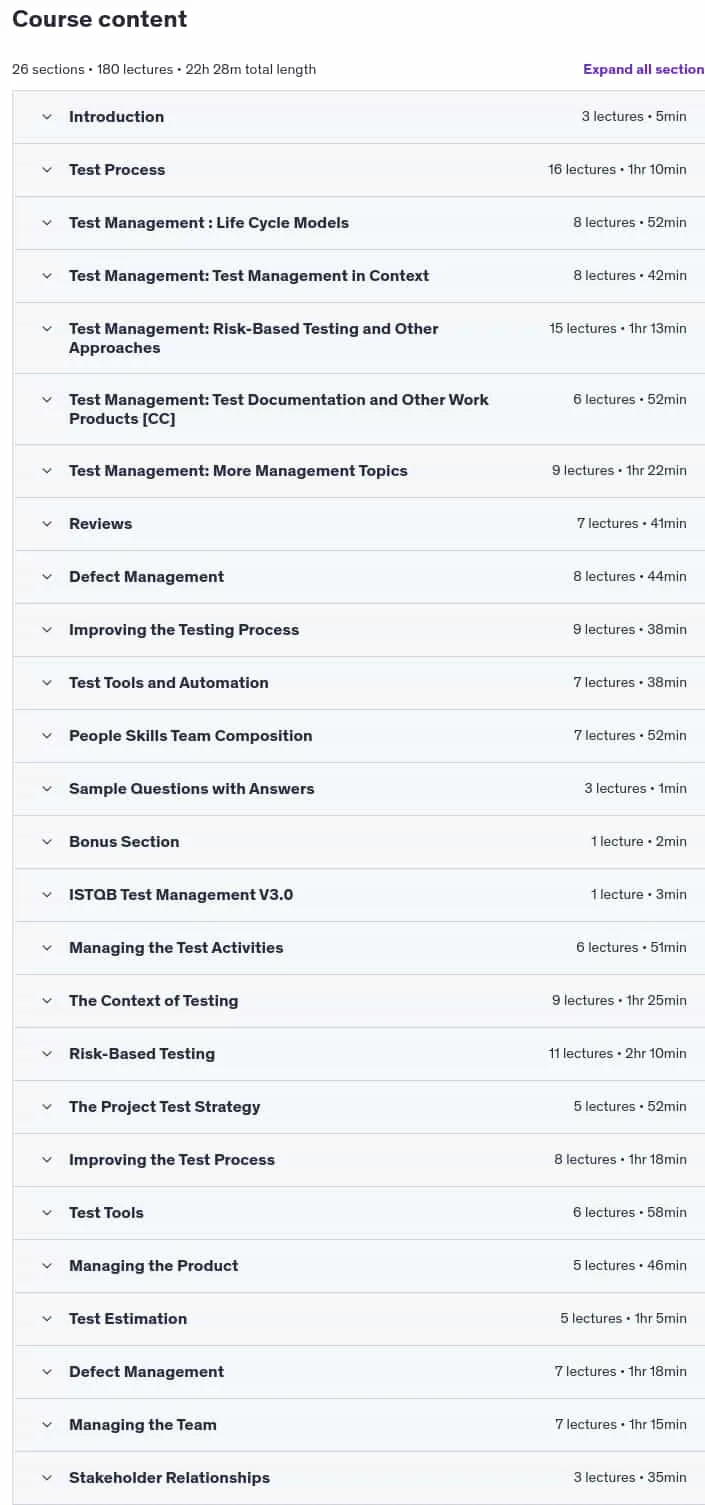Click chevron beside Test Estimation

pyautogui.click(x=46, y=1319)
